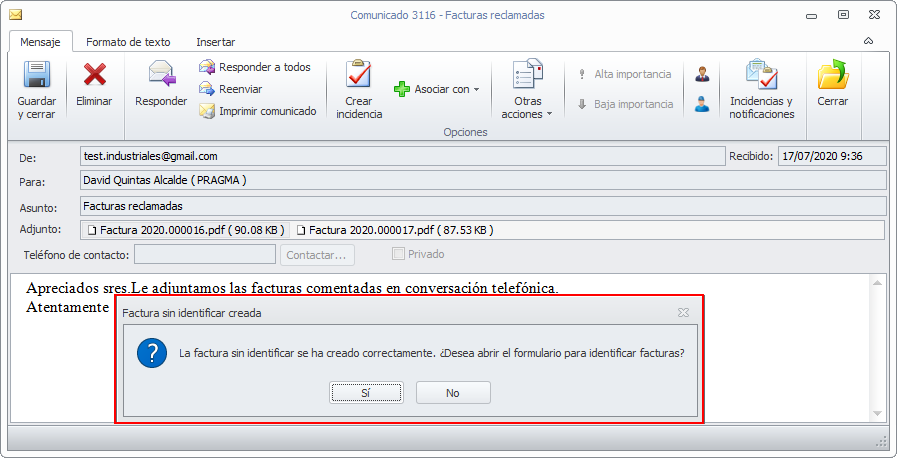The width and height of the screenshot is (897, 458).
Task: Click the Crear incidencia clipboard icon
Action: click(x=359, y=74)
